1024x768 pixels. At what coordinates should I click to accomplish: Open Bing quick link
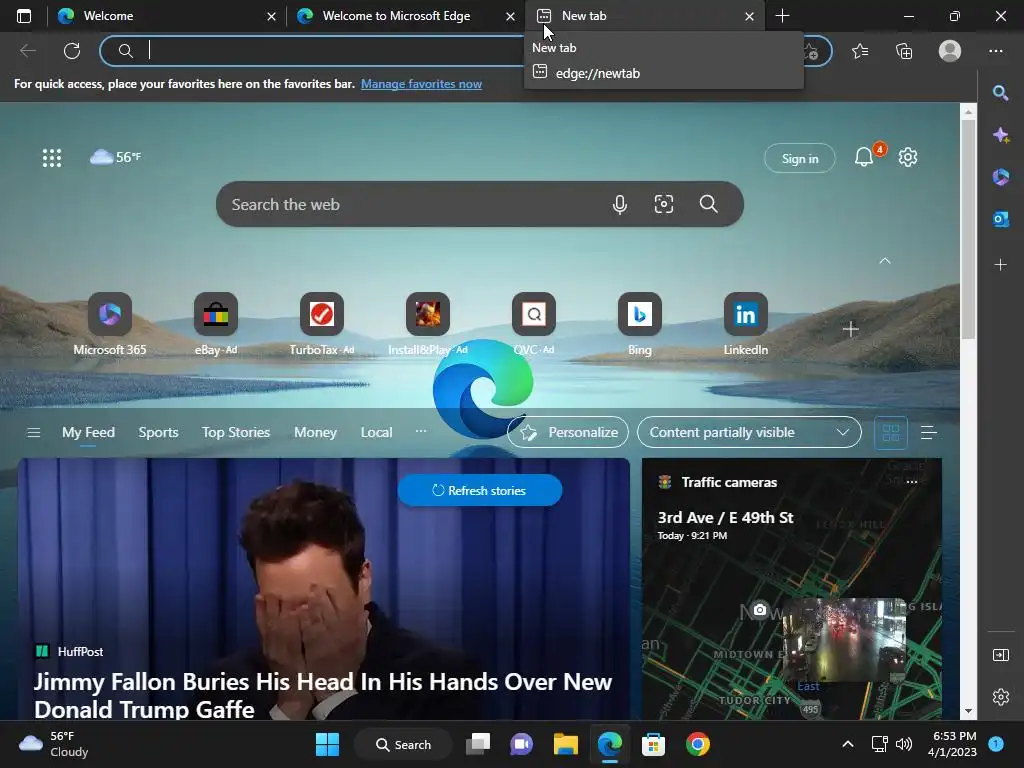(639, 325)
